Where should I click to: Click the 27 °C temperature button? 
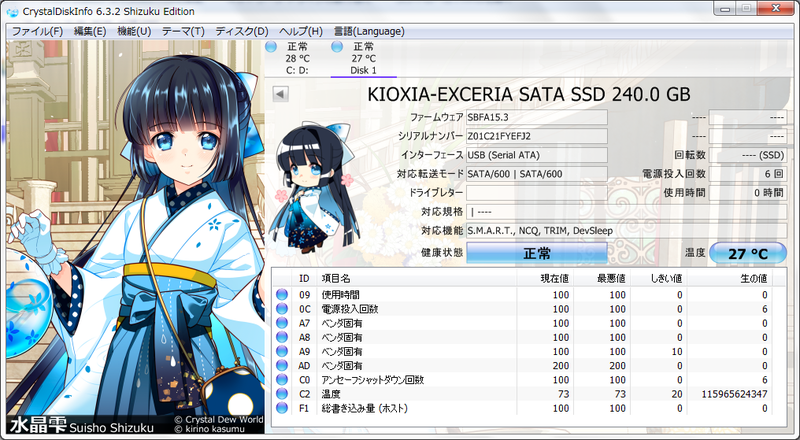coord(748,253)
